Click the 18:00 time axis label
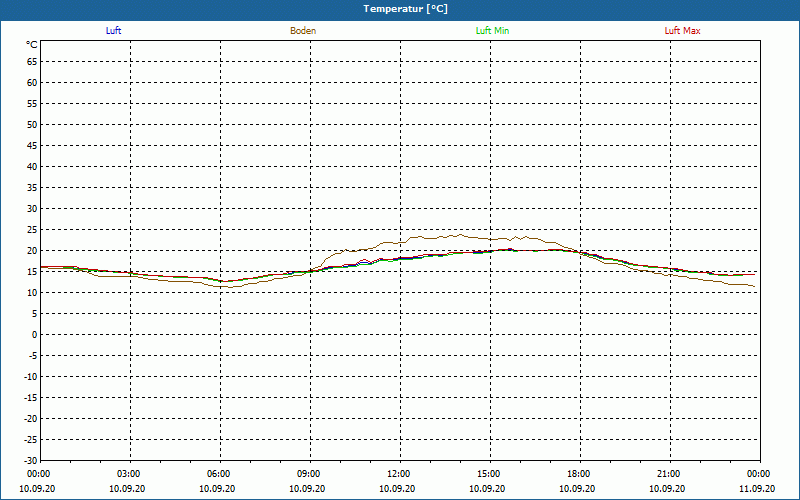The width and height of the screenshot is (800, 500). coord(579,474)
